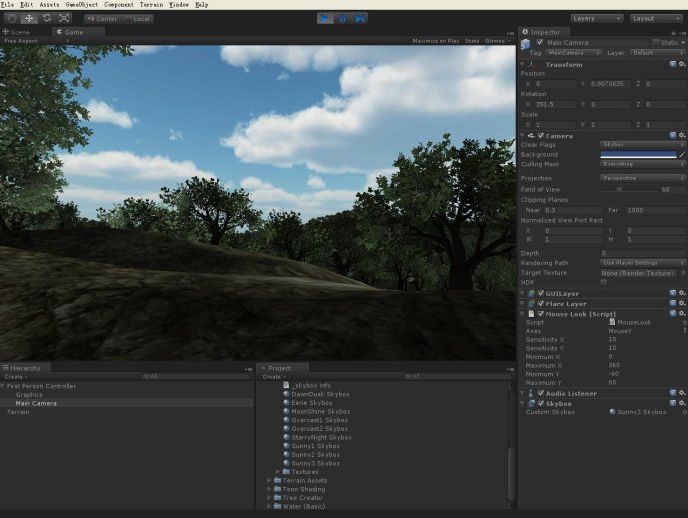Expand the Terrain Assets folder
The width and height of the screenshot is (688, 518).
tap(270, 480)
